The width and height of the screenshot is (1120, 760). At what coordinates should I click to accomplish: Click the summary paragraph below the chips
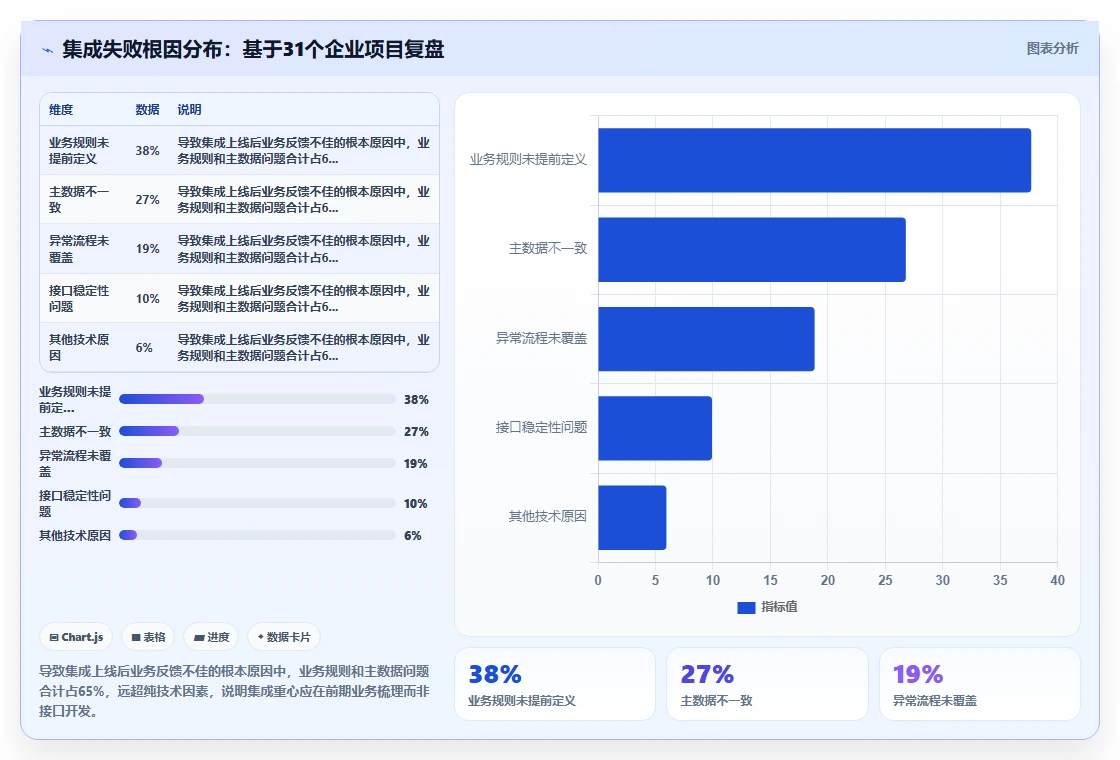point(234,691)
